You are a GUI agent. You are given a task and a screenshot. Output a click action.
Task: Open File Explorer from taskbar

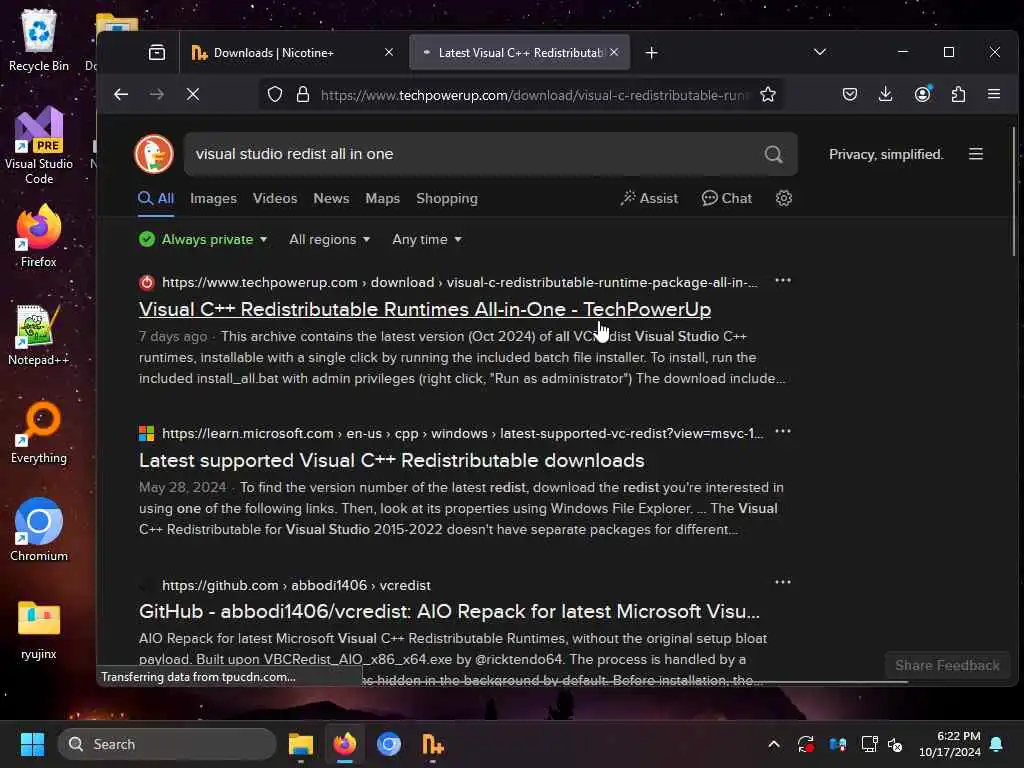coord(300,744)
